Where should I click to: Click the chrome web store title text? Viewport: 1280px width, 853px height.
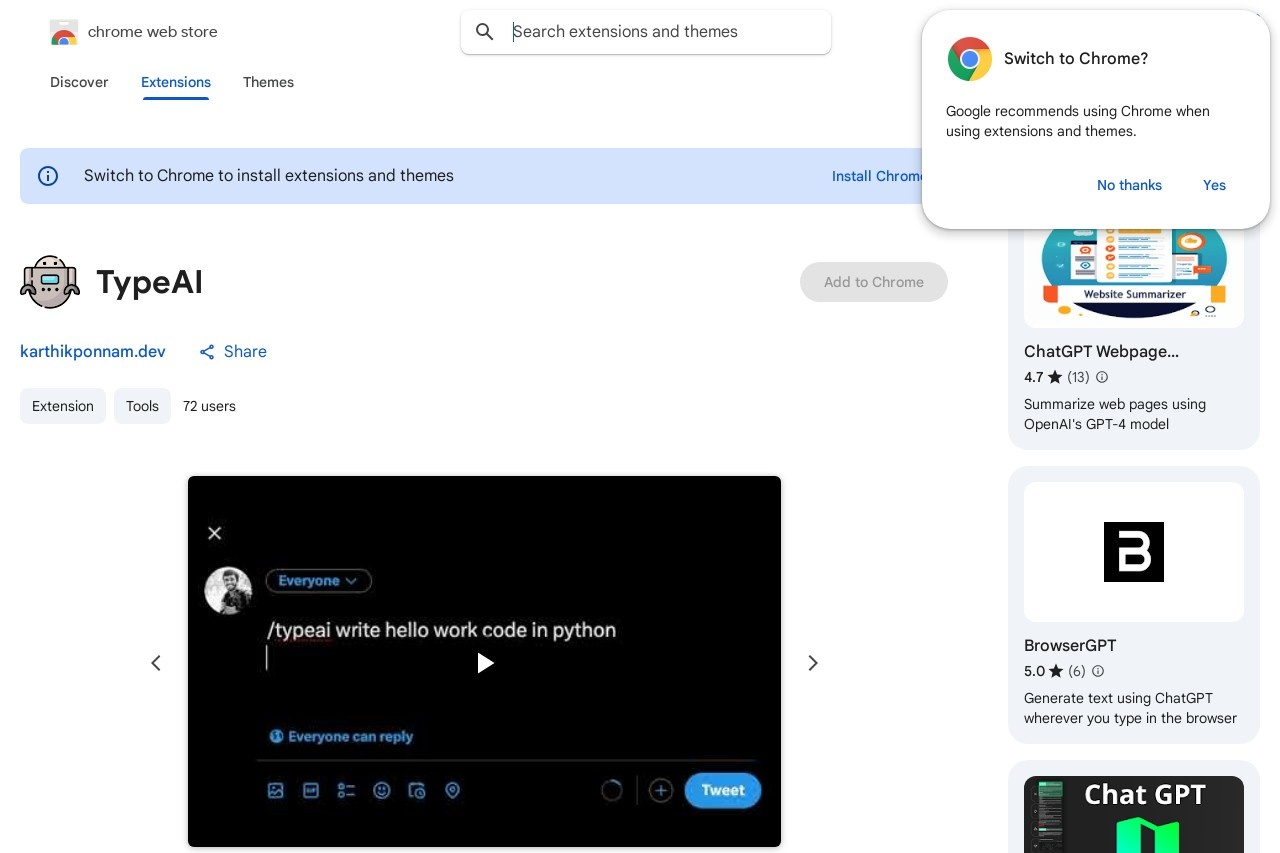153,32
